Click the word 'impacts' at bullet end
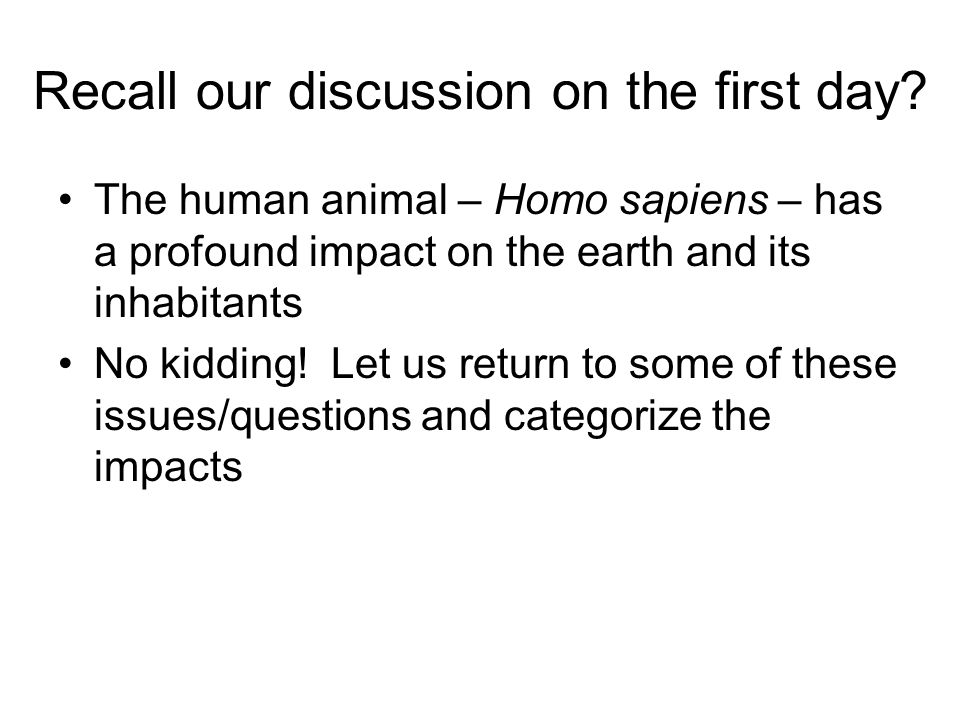The image size is (960, 720). tap(168, 468)
